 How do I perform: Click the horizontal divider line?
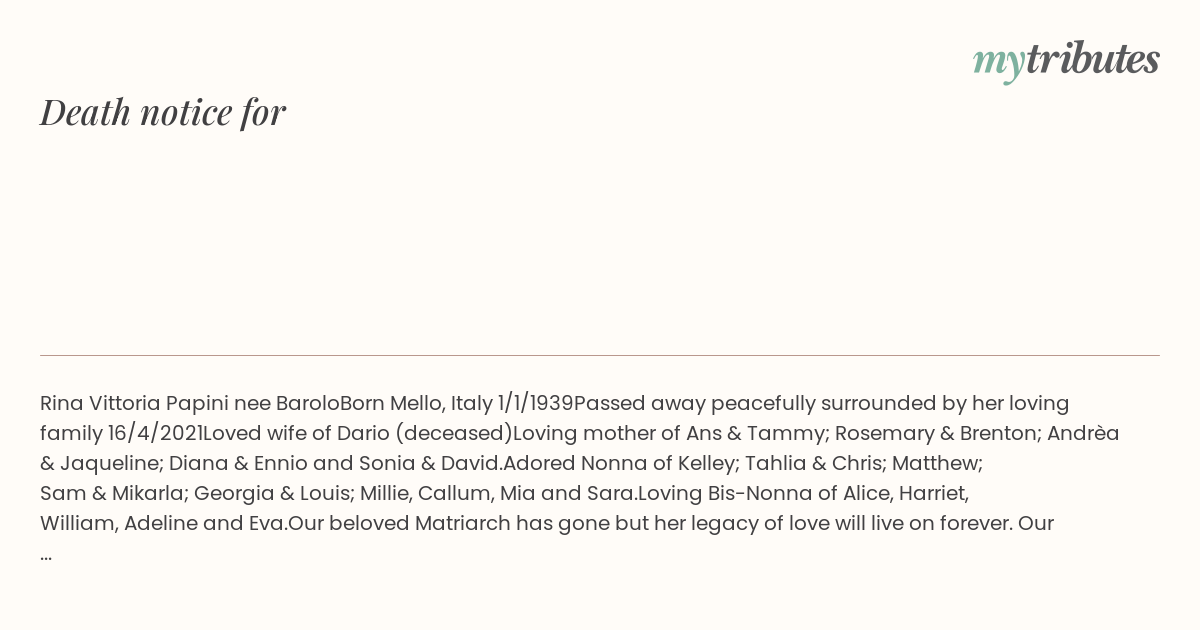pyautogui.click(x=600, y=355)
